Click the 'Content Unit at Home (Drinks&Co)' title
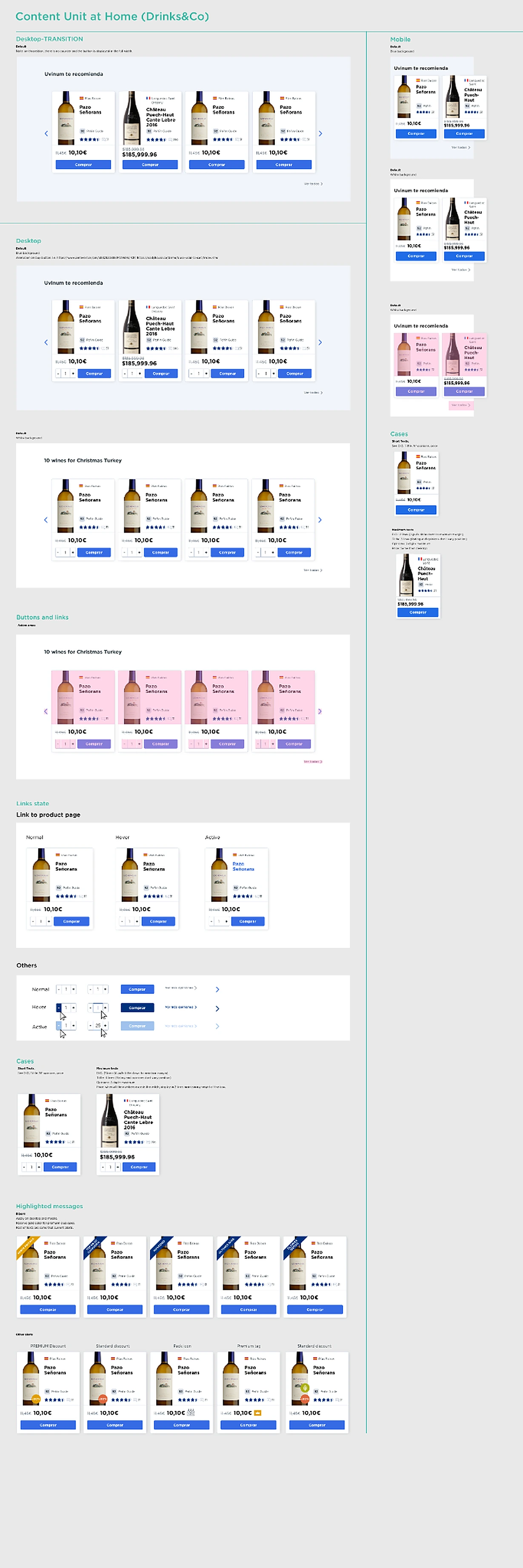Image resolution: width=523 pixels, height=1568 pixels. 112,17
